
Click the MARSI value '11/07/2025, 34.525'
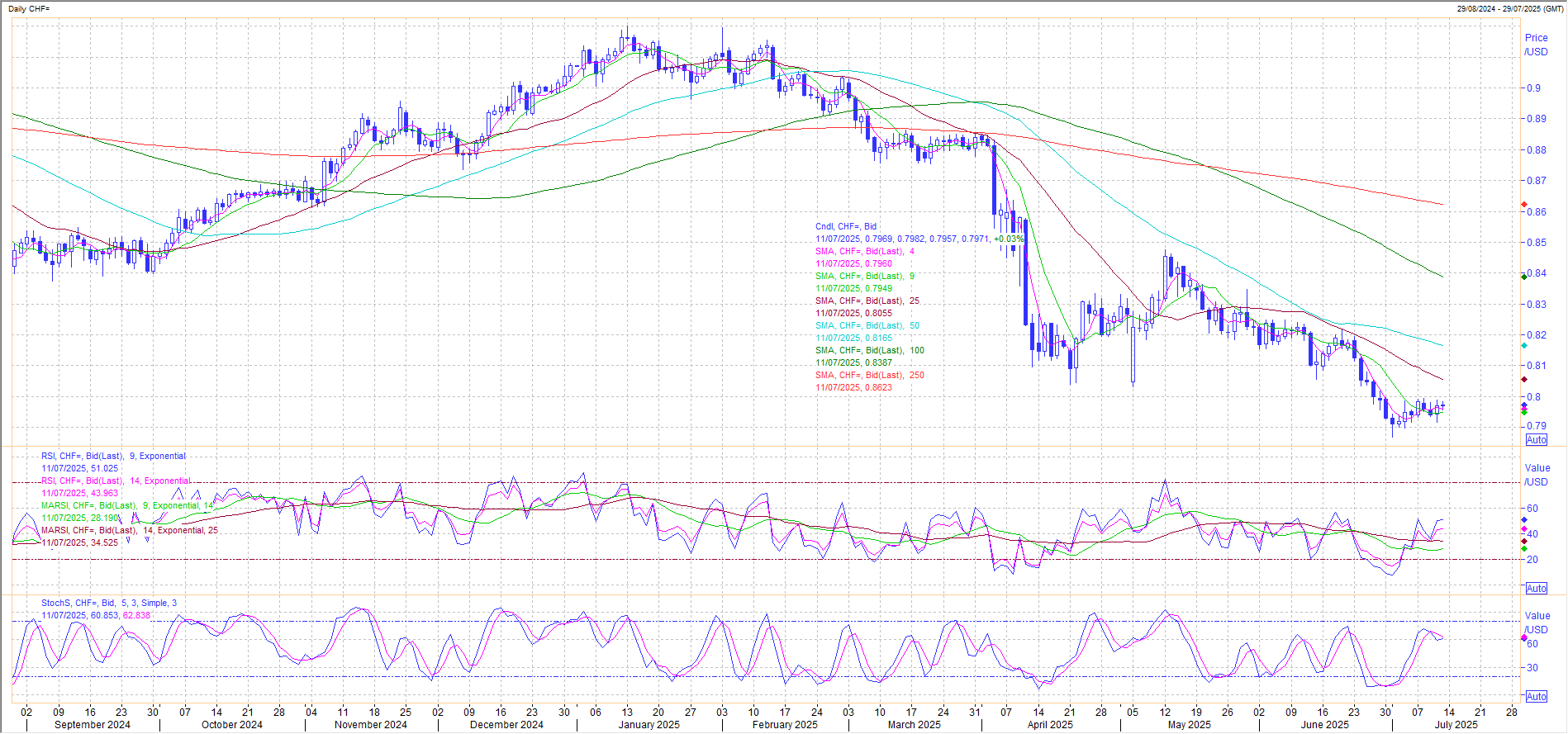[80, 542]
